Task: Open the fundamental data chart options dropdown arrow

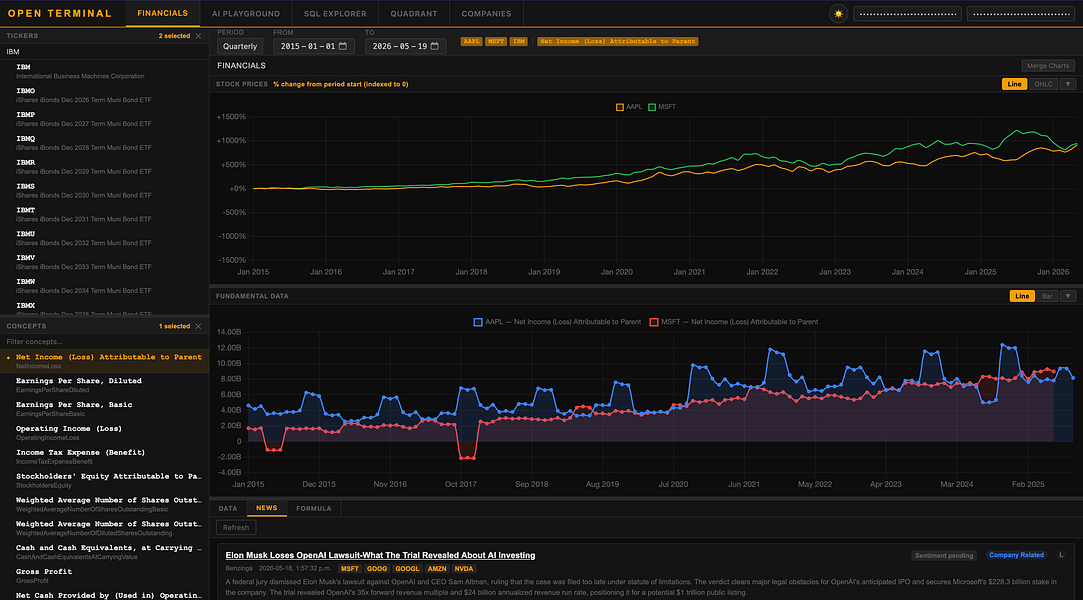Action: (x=1068, y=296)
